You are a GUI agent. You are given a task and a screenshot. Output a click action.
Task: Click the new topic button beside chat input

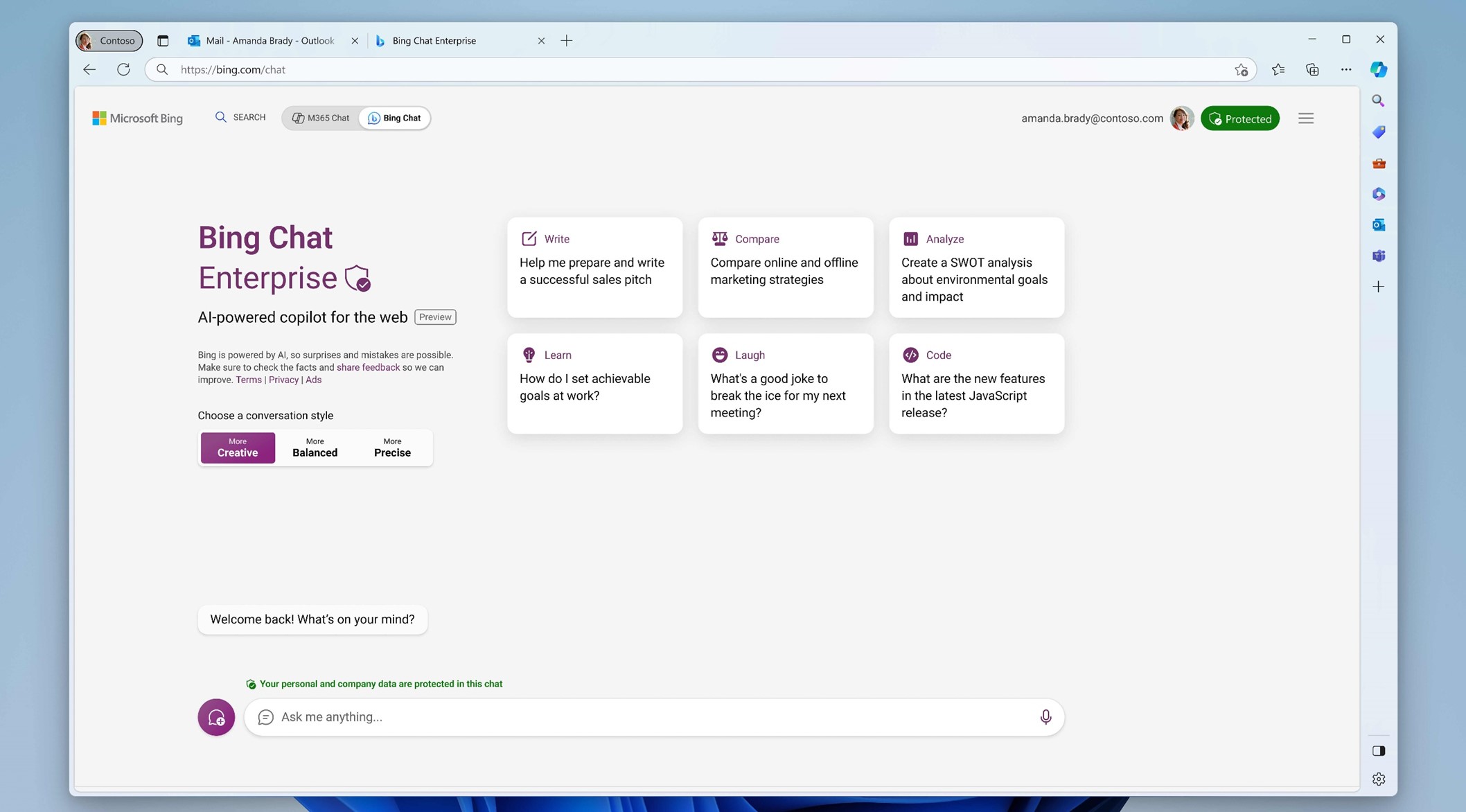click(216, 717)
